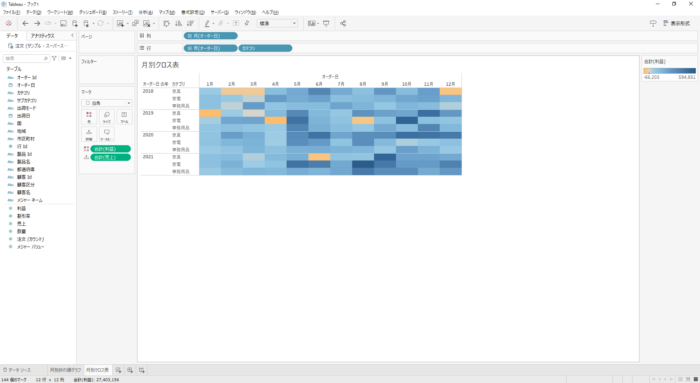The height and width of the screenshot is (383, 700).
Task: Click the highlight pen icon
Action: [207, 23]
